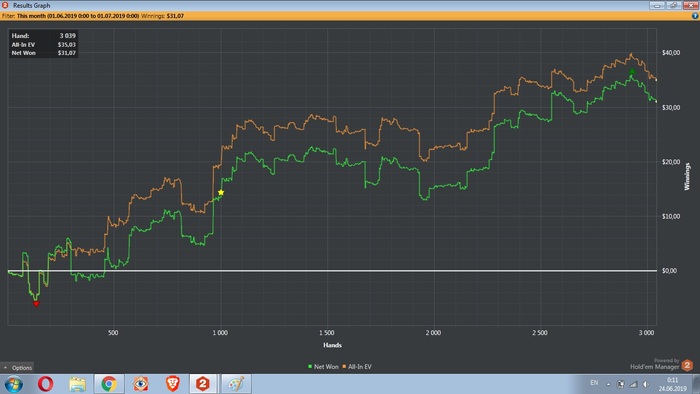Click the '2 500' x-axis tick label
700x394 pixels.
click(540, 333)
